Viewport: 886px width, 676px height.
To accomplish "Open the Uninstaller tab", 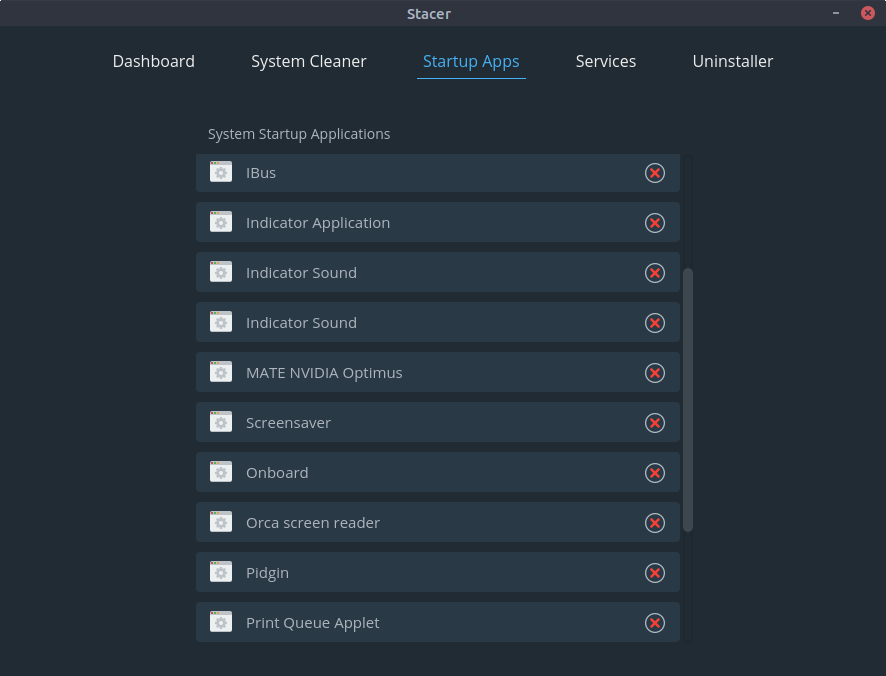I will coord(732,61).
